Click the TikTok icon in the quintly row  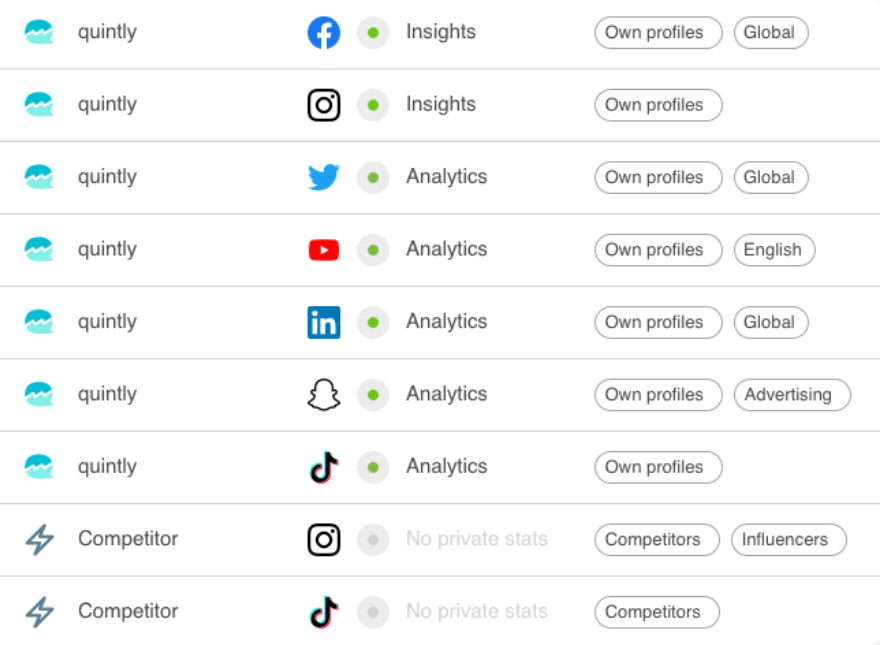(x=323, y=467)
